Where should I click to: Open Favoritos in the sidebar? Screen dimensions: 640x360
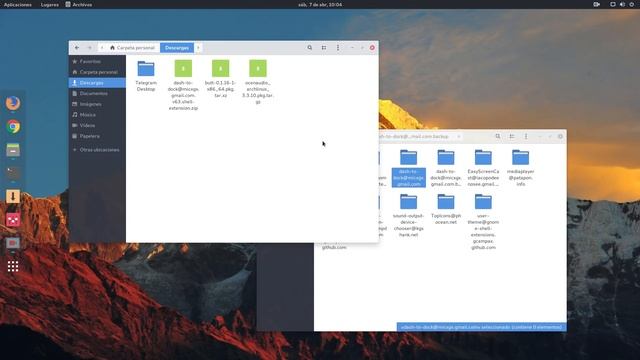[x=97, y=61]
